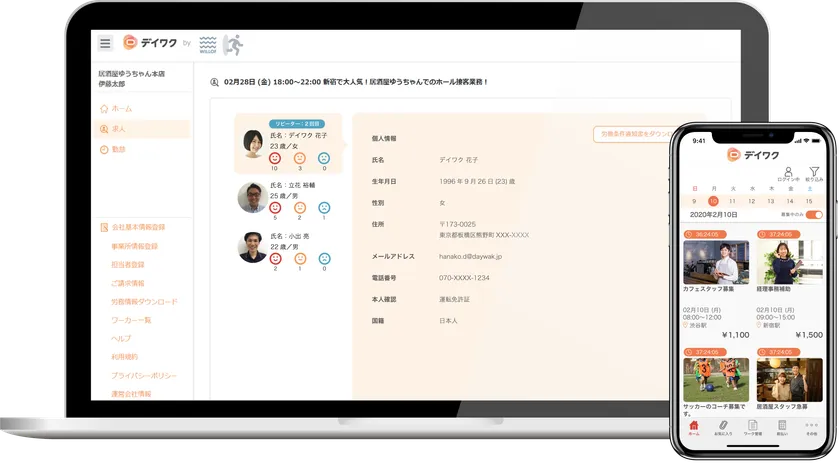The width and height of the screenshot is (840, 474).
Task: Click the blue sad face for 立花 裕輔
Action: 324,208
